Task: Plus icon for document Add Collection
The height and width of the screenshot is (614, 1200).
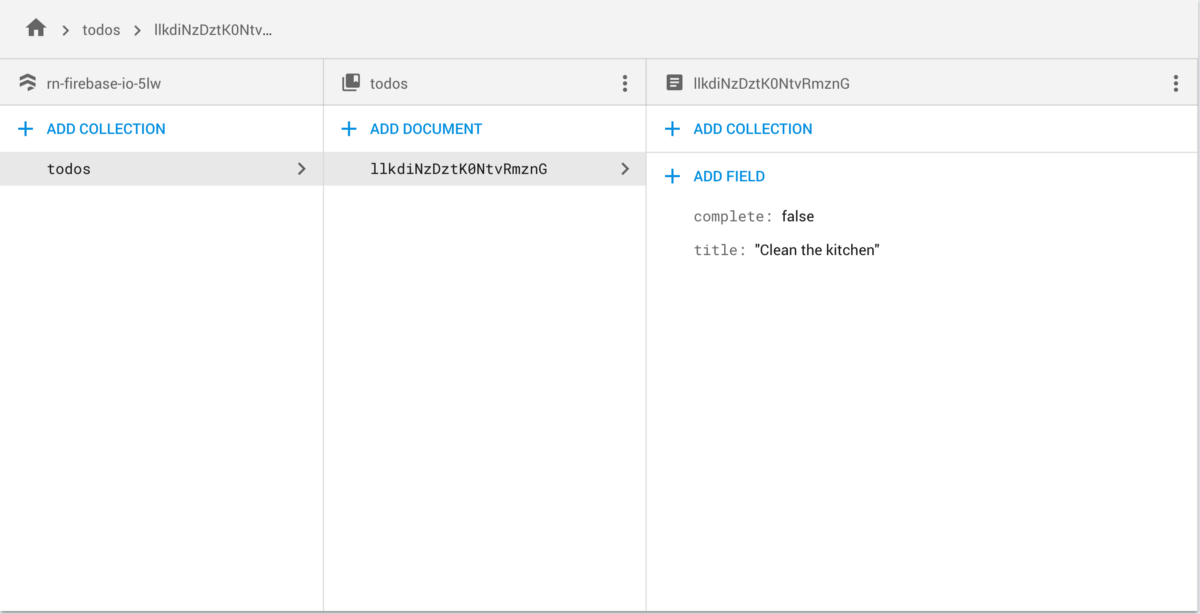Action: [x=673, y=129]
